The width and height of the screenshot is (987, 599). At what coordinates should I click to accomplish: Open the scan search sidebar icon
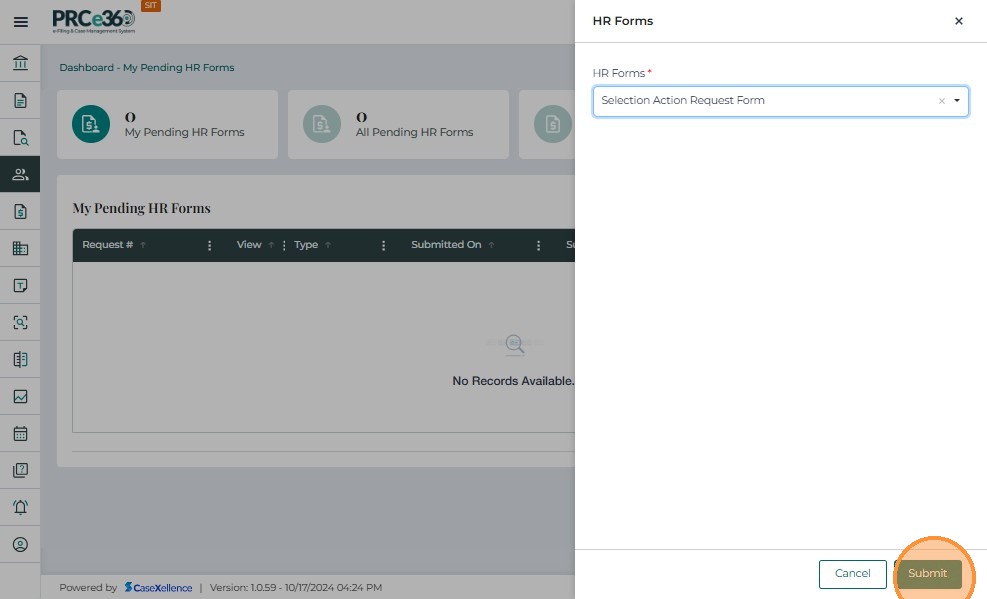[x=20, y=323]
